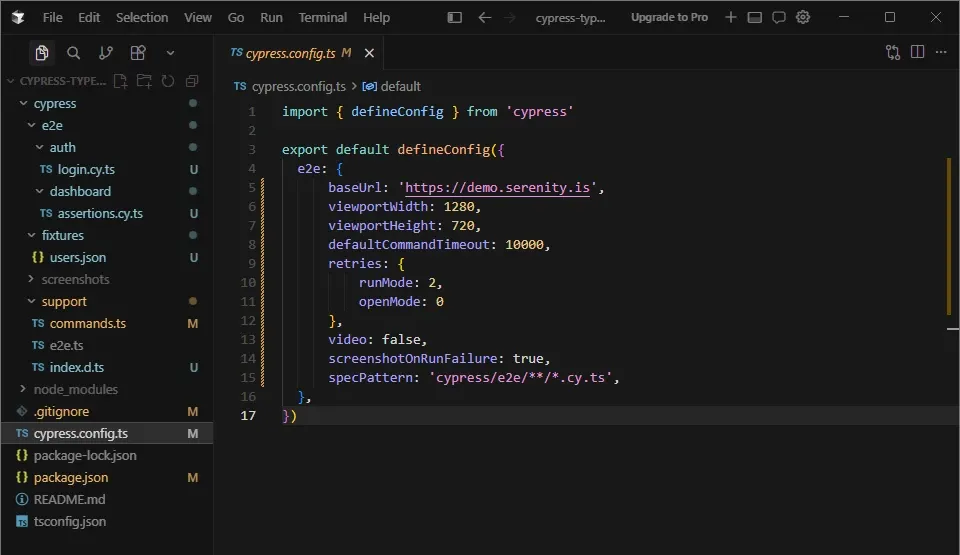Open the Source Control view icon
The image size is (960, 555).
point(106,53)
